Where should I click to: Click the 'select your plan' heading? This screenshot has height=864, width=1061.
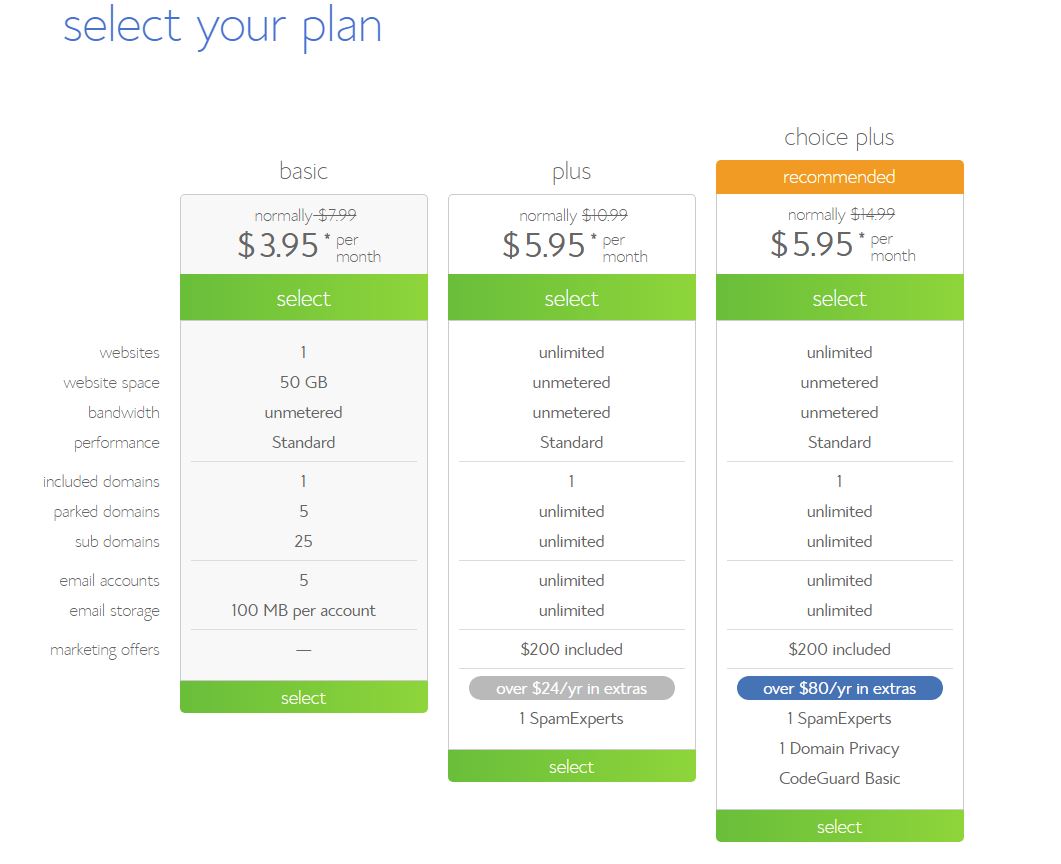click(222, 27)
